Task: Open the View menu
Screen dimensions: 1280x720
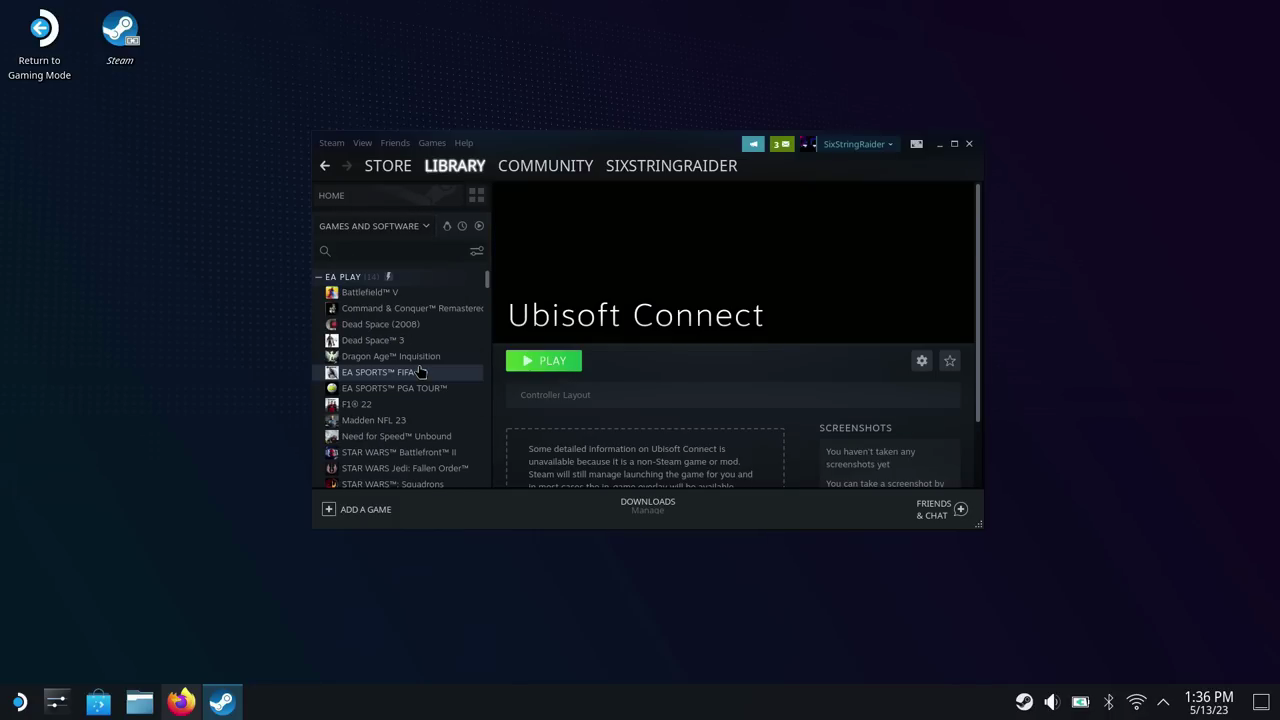Action: (362, 143)
